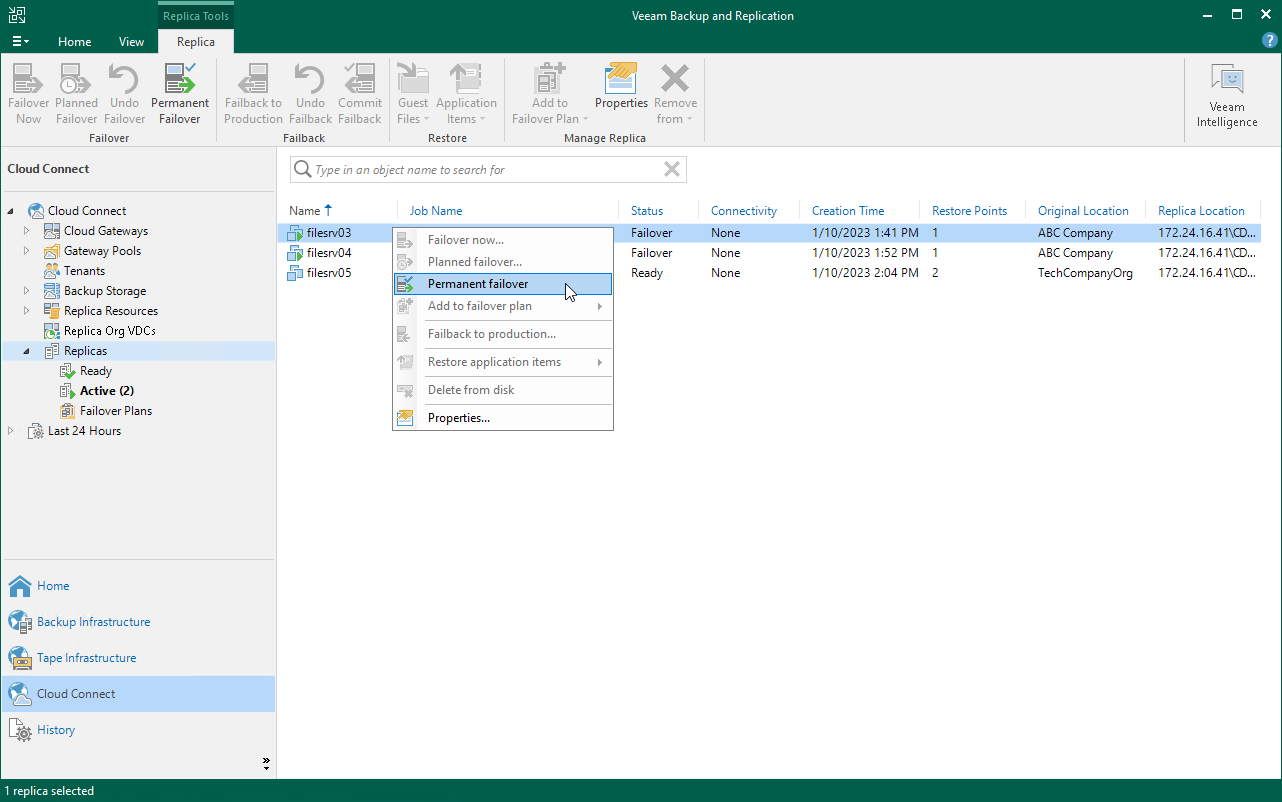Click the Replica Resources icon in the tree
Viewport: 1282px width, 802px height.
[x=52, y=311]
